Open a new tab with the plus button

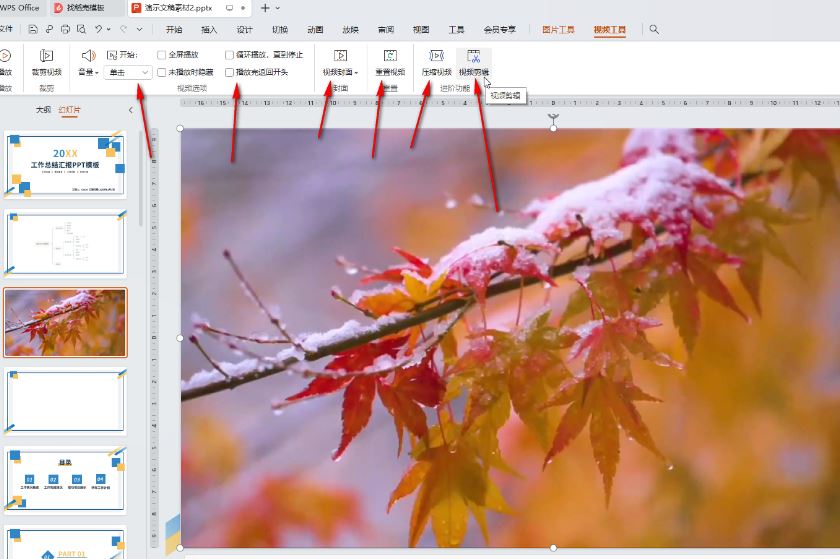coord(265,8)
